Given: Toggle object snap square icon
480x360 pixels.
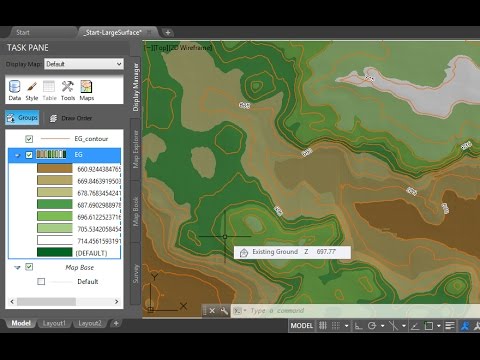Looking at the screenshot, I should (x=429, y=326).
